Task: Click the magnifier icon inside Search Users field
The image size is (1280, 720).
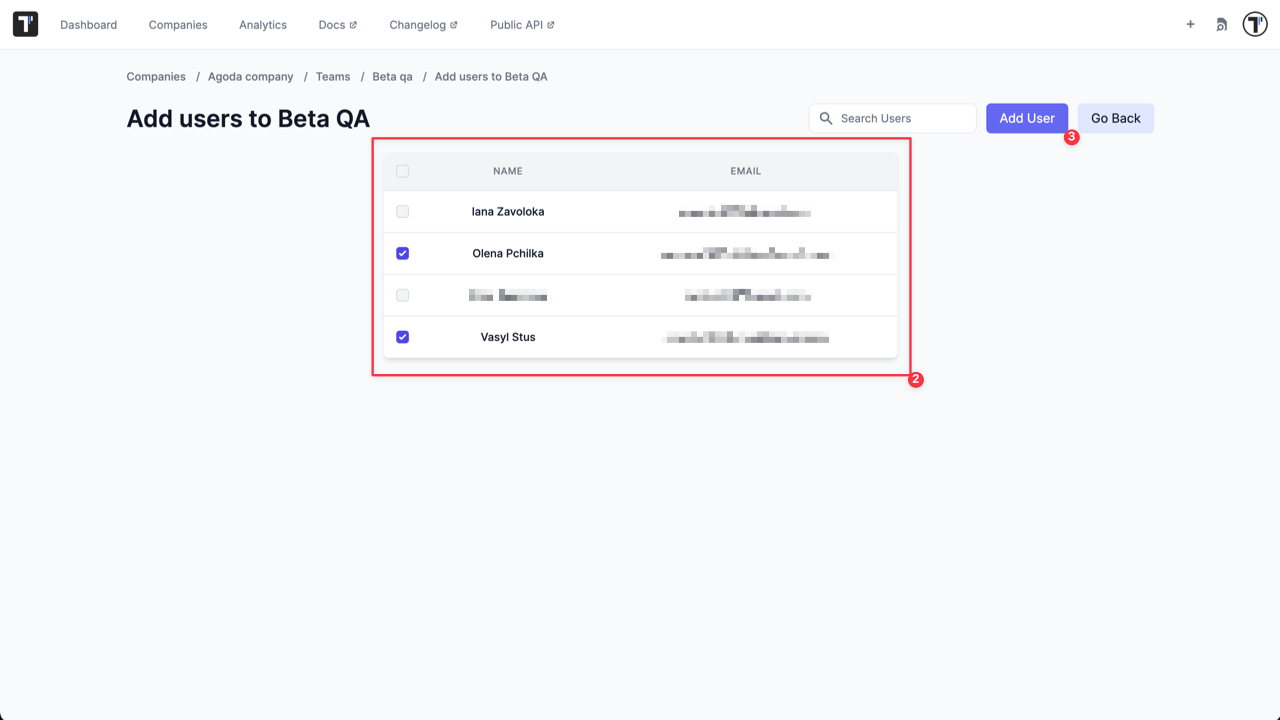Action: coord(827,118)
